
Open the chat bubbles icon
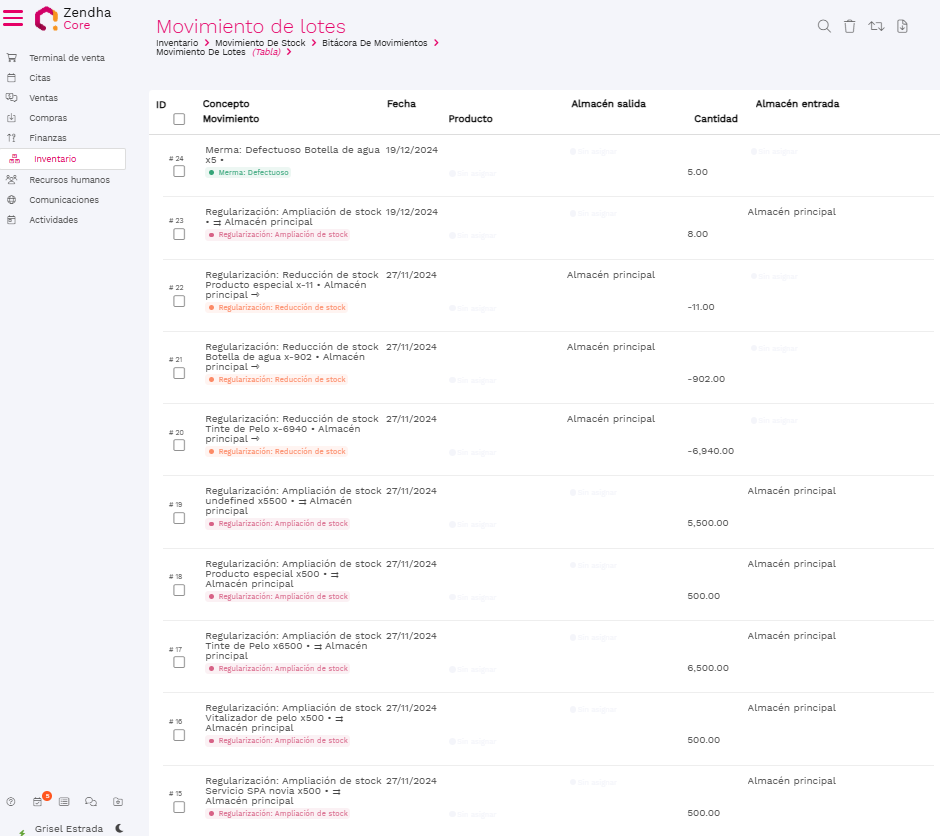click(91, 801)
